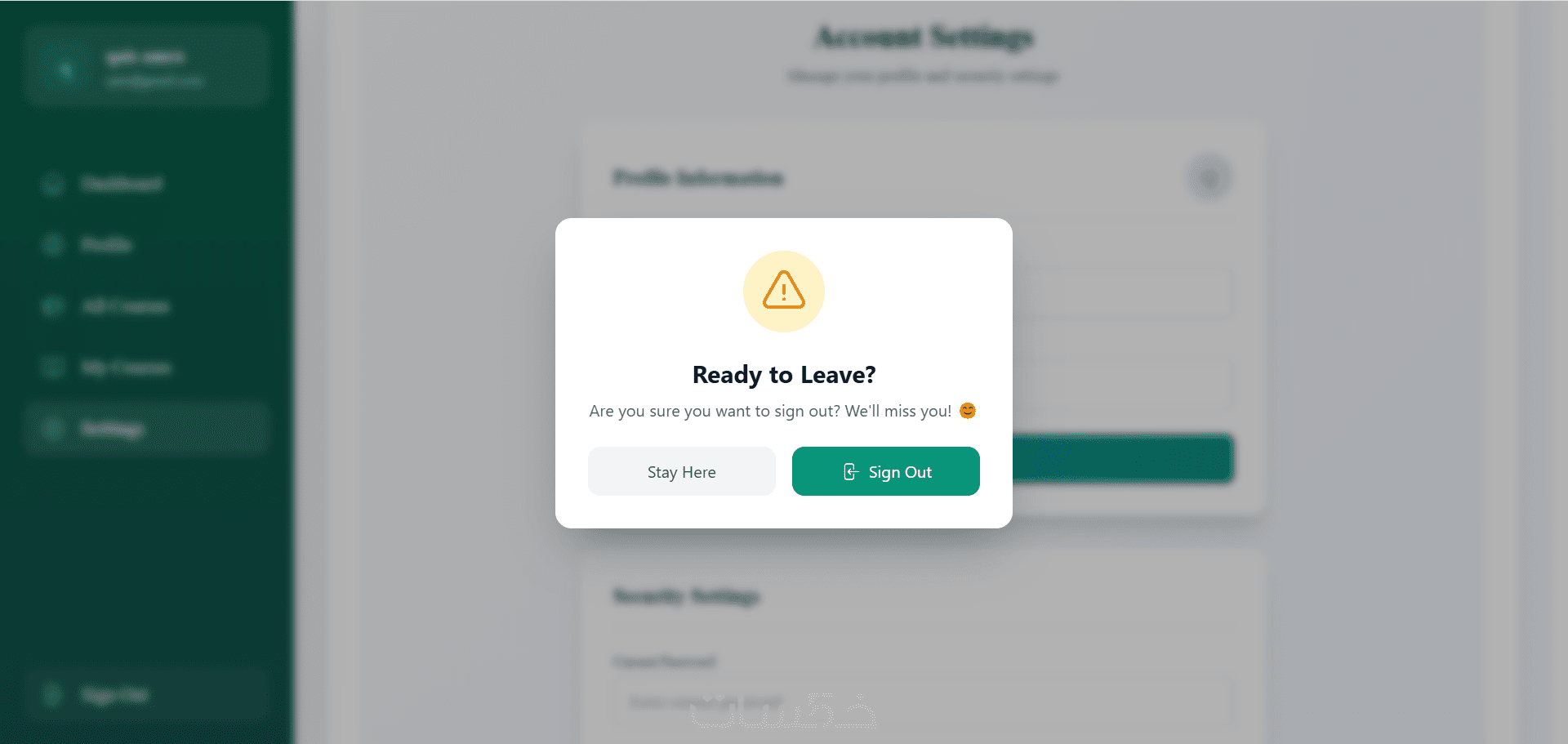
Task: Click the blurred All Courses sidebar icon
Action: (52, 306)
